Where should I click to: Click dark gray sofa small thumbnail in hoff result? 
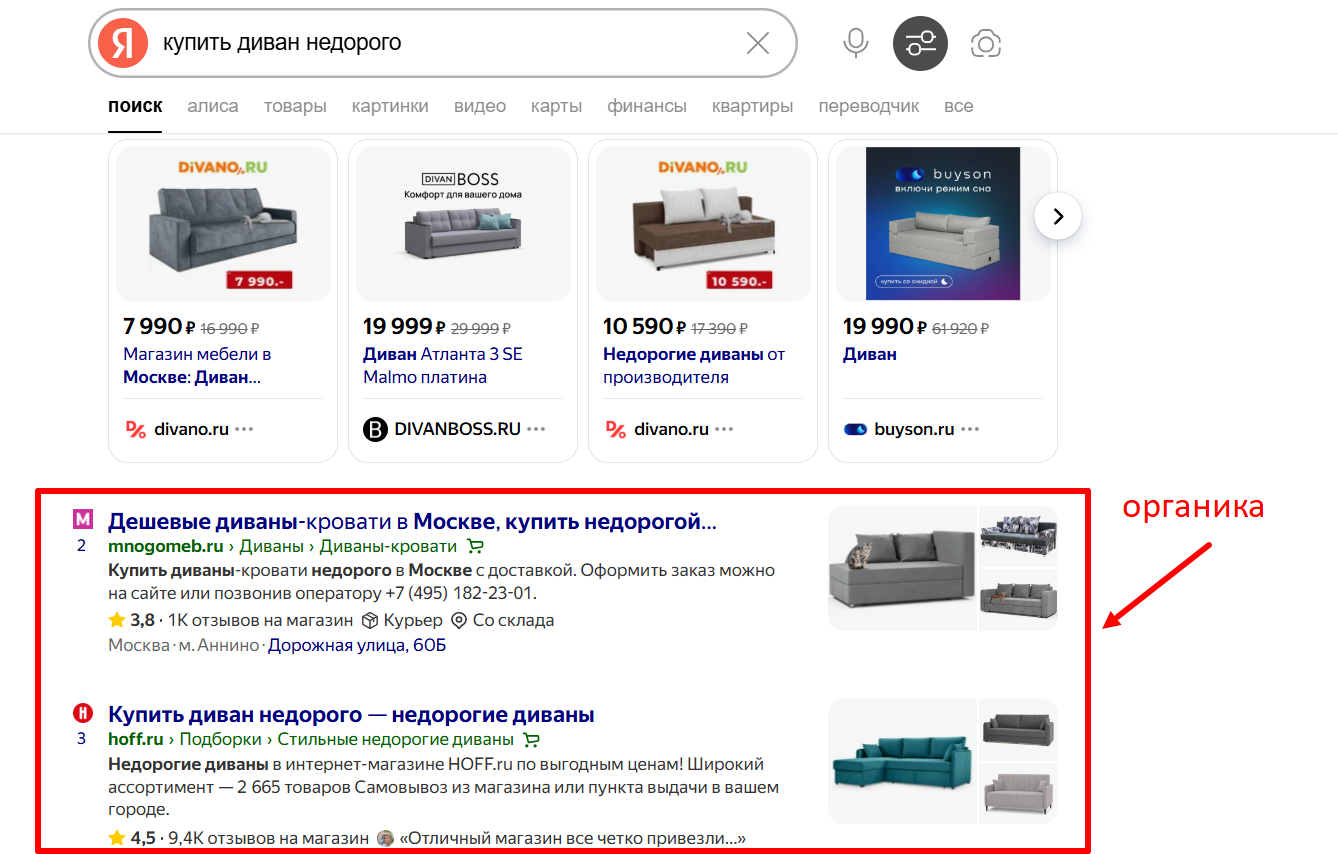point(1018,730)
